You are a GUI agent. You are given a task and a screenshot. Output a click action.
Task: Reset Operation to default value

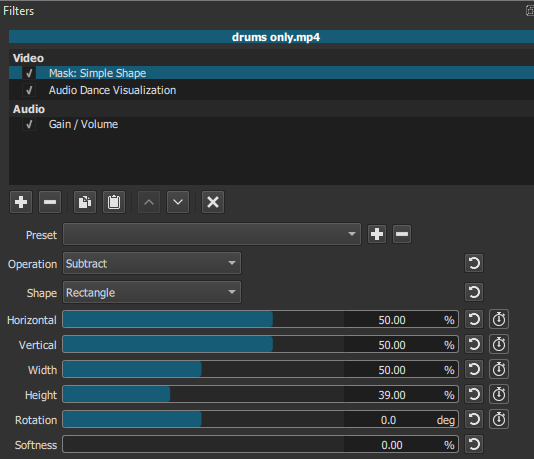click(474, 263)
